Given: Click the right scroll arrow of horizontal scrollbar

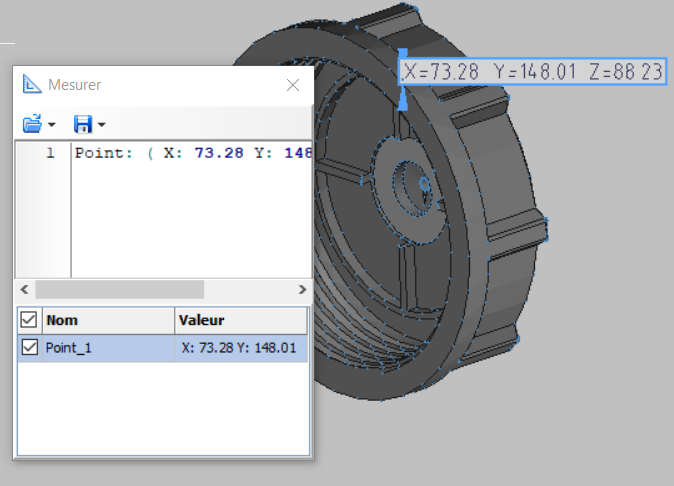Looking at the screenshot, I should 302,290.
